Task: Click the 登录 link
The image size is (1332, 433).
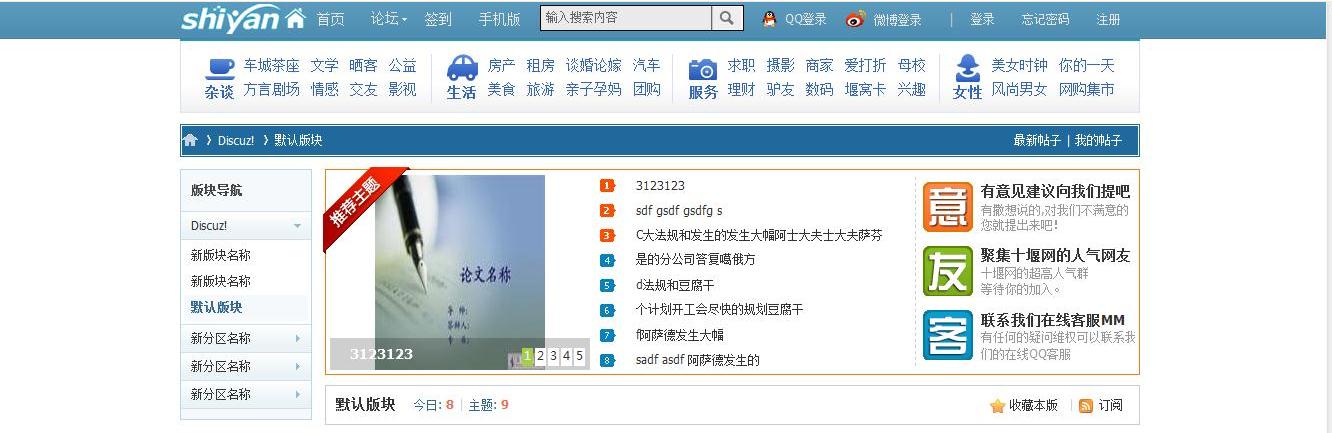Action: 982,19
